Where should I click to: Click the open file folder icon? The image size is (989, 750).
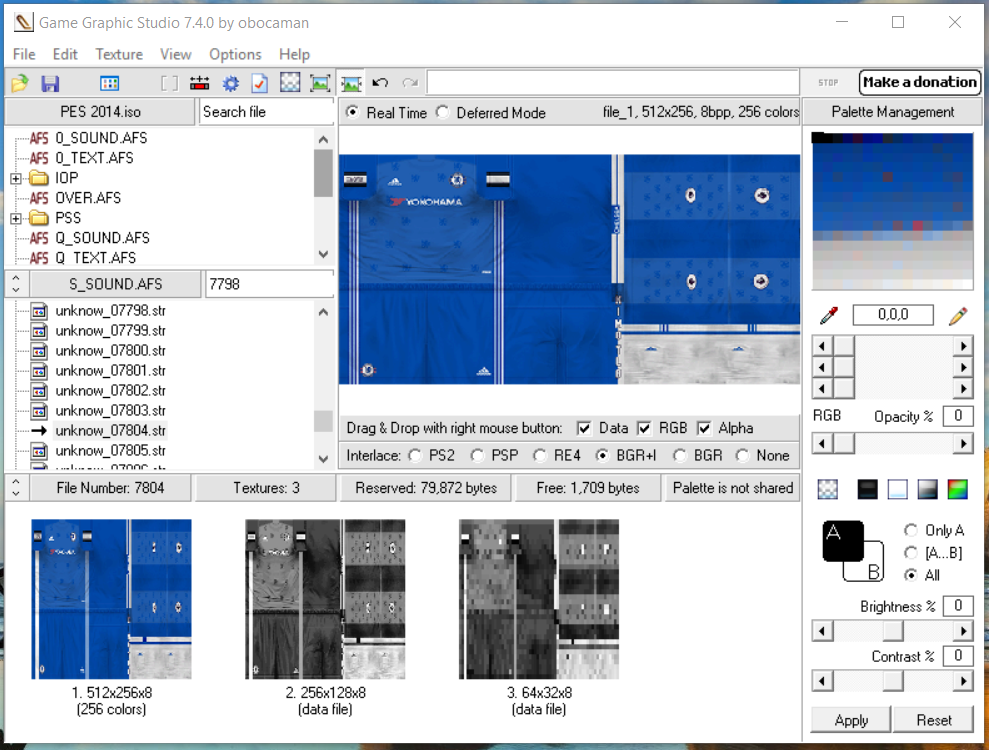20,83
